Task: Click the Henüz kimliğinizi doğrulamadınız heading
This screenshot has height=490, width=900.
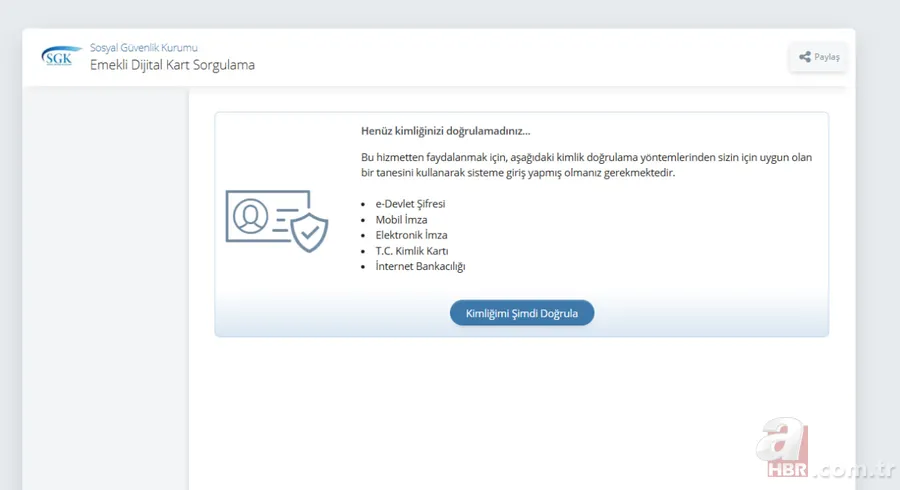Action: point(445,131)
